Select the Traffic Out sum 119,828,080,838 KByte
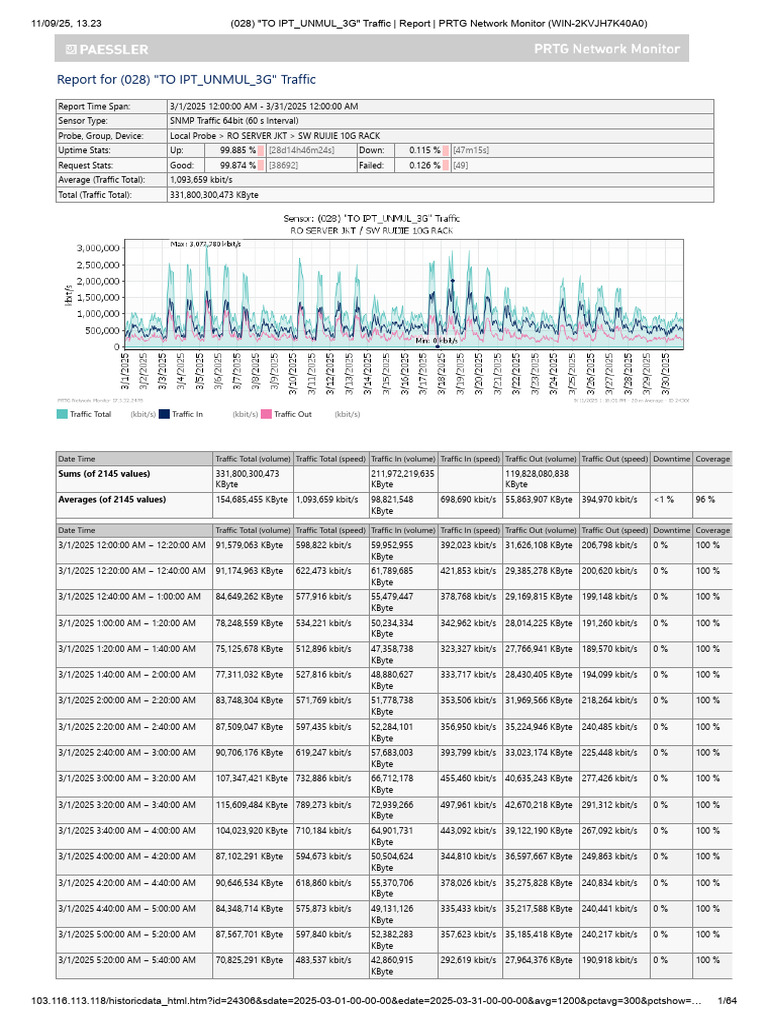Viewport: 768px width, 1024px height. click(x=537, y=479)
